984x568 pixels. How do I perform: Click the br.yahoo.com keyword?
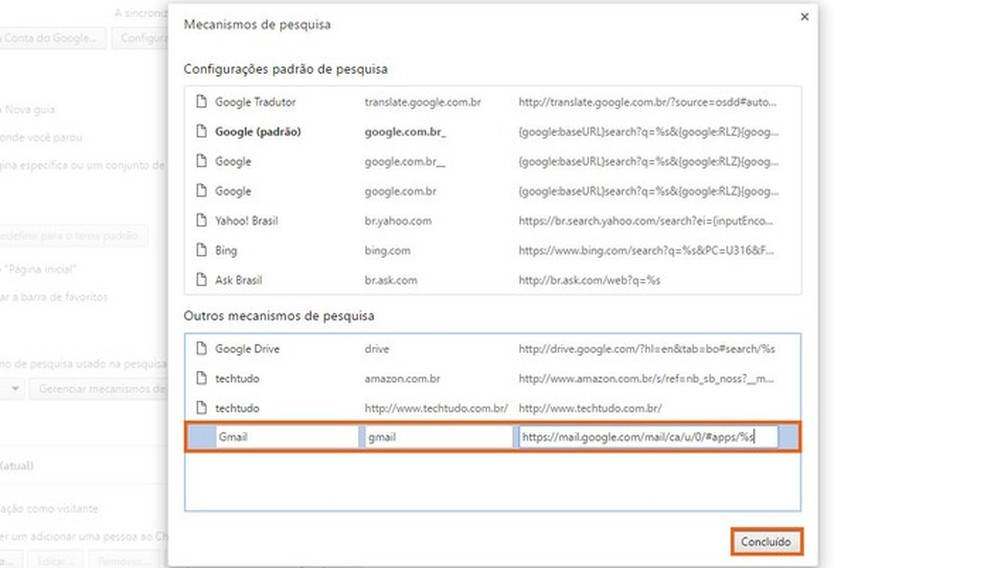point(398,221)
